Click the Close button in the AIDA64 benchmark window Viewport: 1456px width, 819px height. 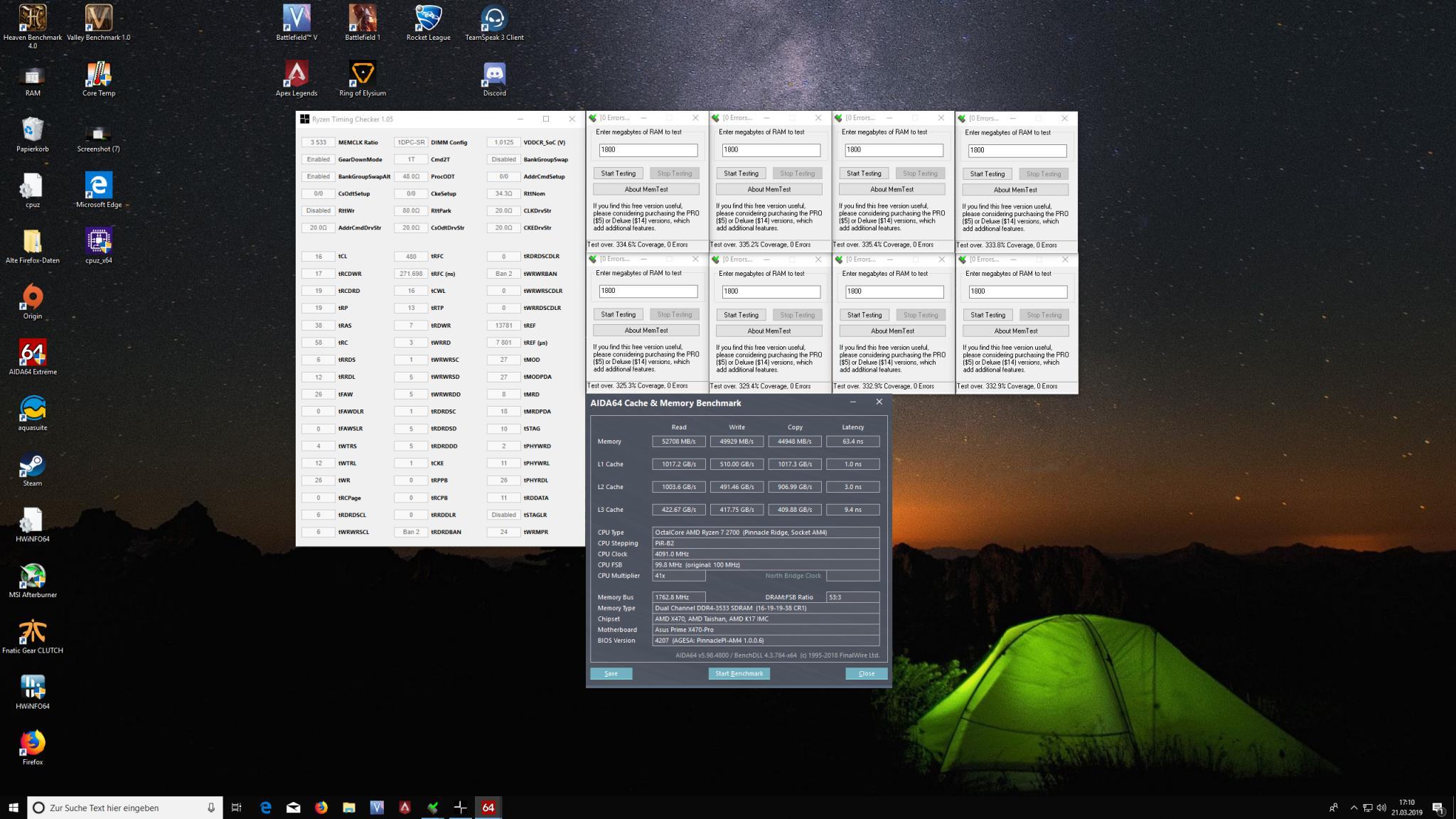[x=867, y=673]
